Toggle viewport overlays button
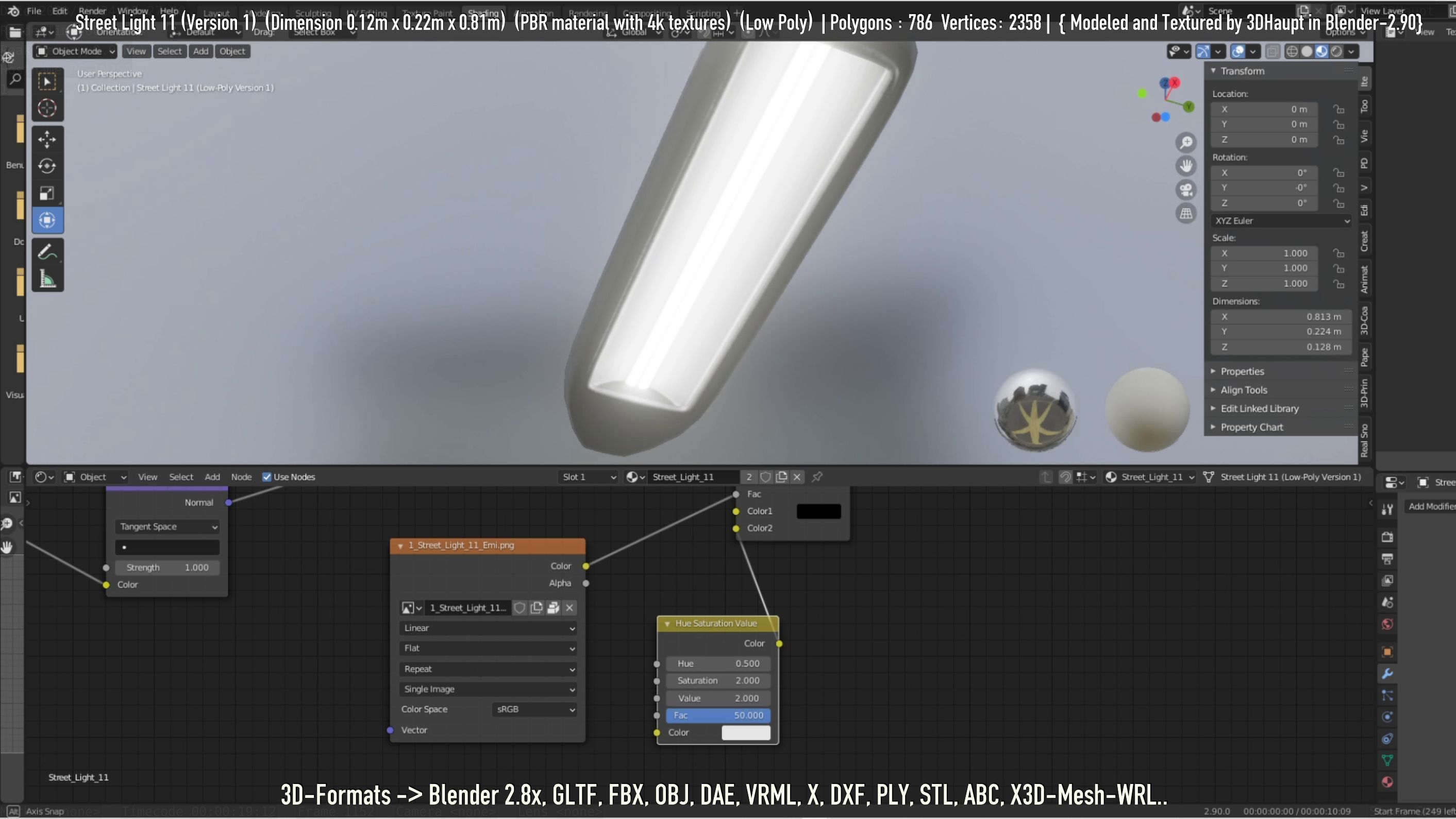 [1239, 52]
